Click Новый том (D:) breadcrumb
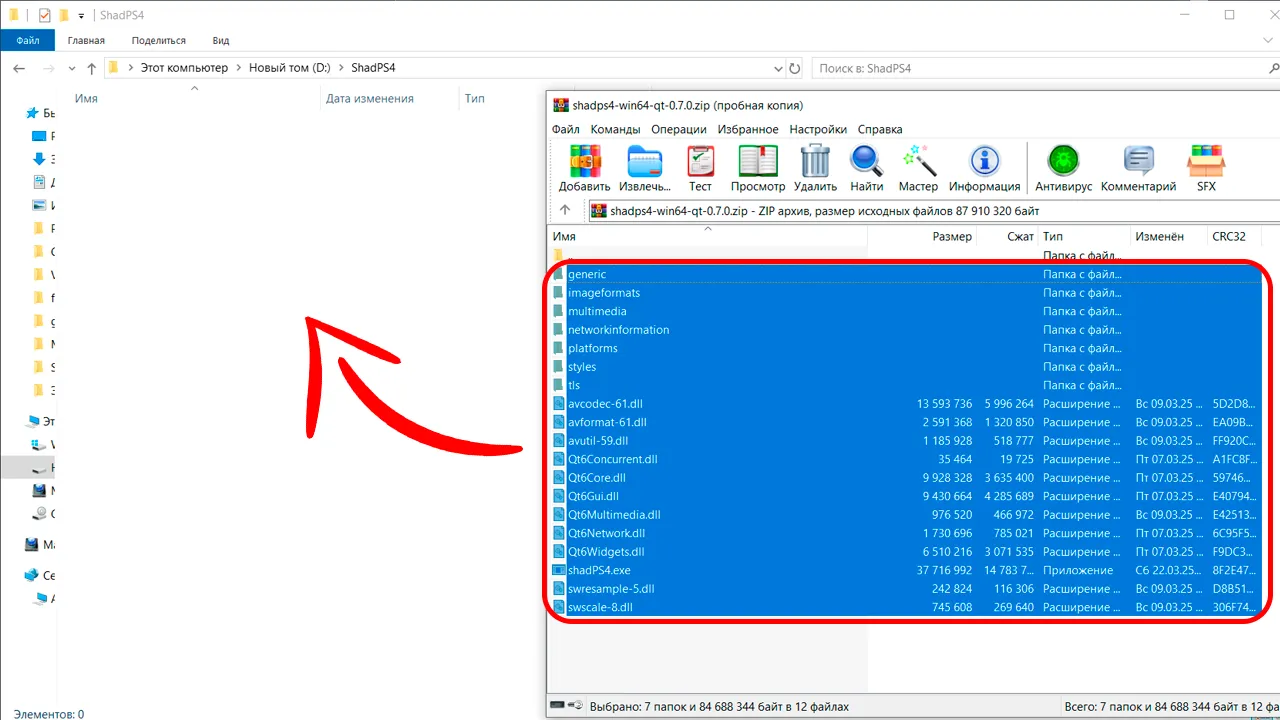 pyautogui.click(x=289, y=68)
